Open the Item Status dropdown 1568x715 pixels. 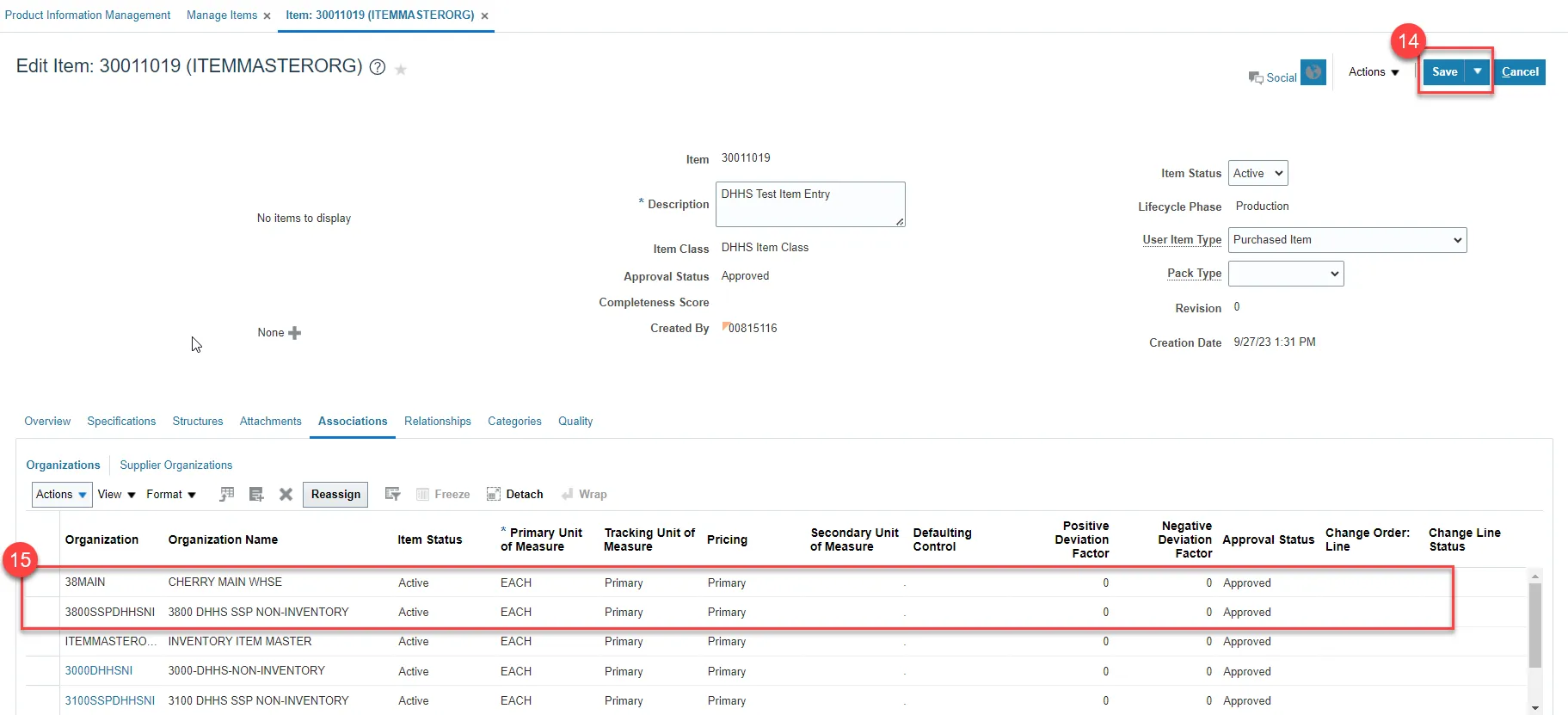(x=1257, y=174)
